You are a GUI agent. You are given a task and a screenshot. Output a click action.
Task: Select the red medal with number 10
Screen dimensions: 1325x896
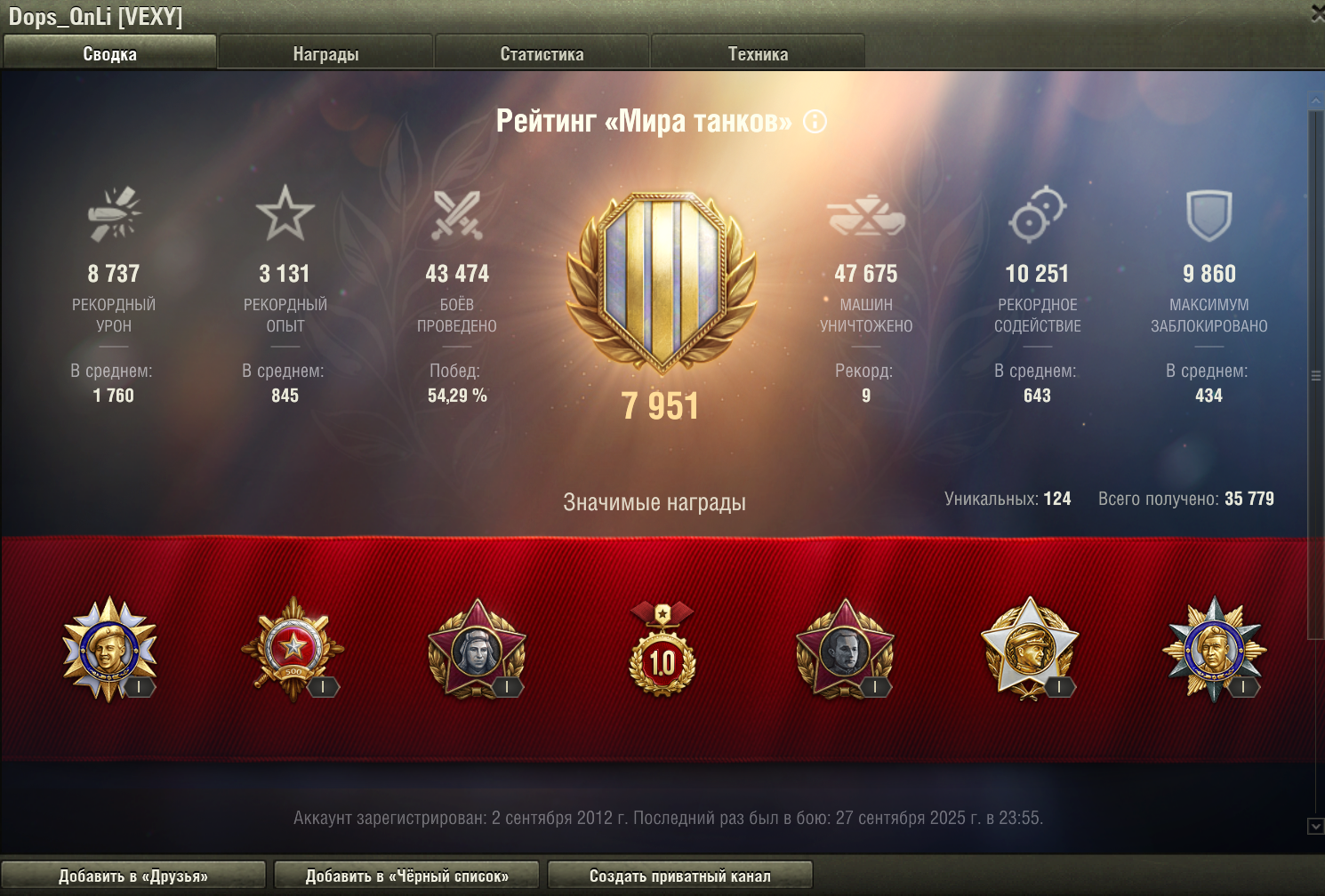662,650
